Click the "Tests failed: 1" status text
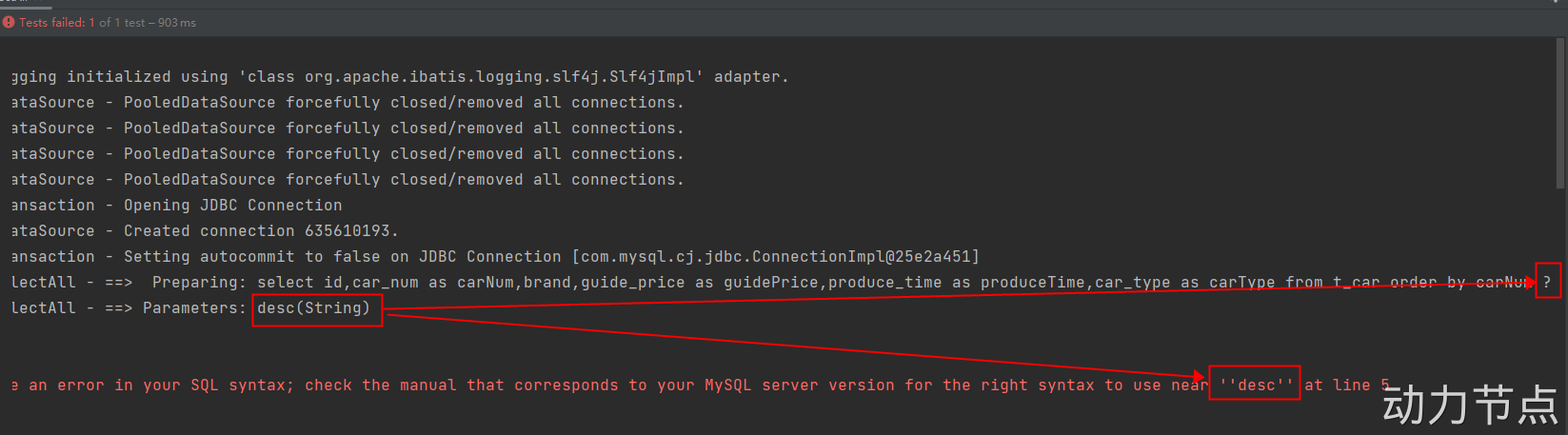Screen dimensions: 1568x435 point(57,22)
